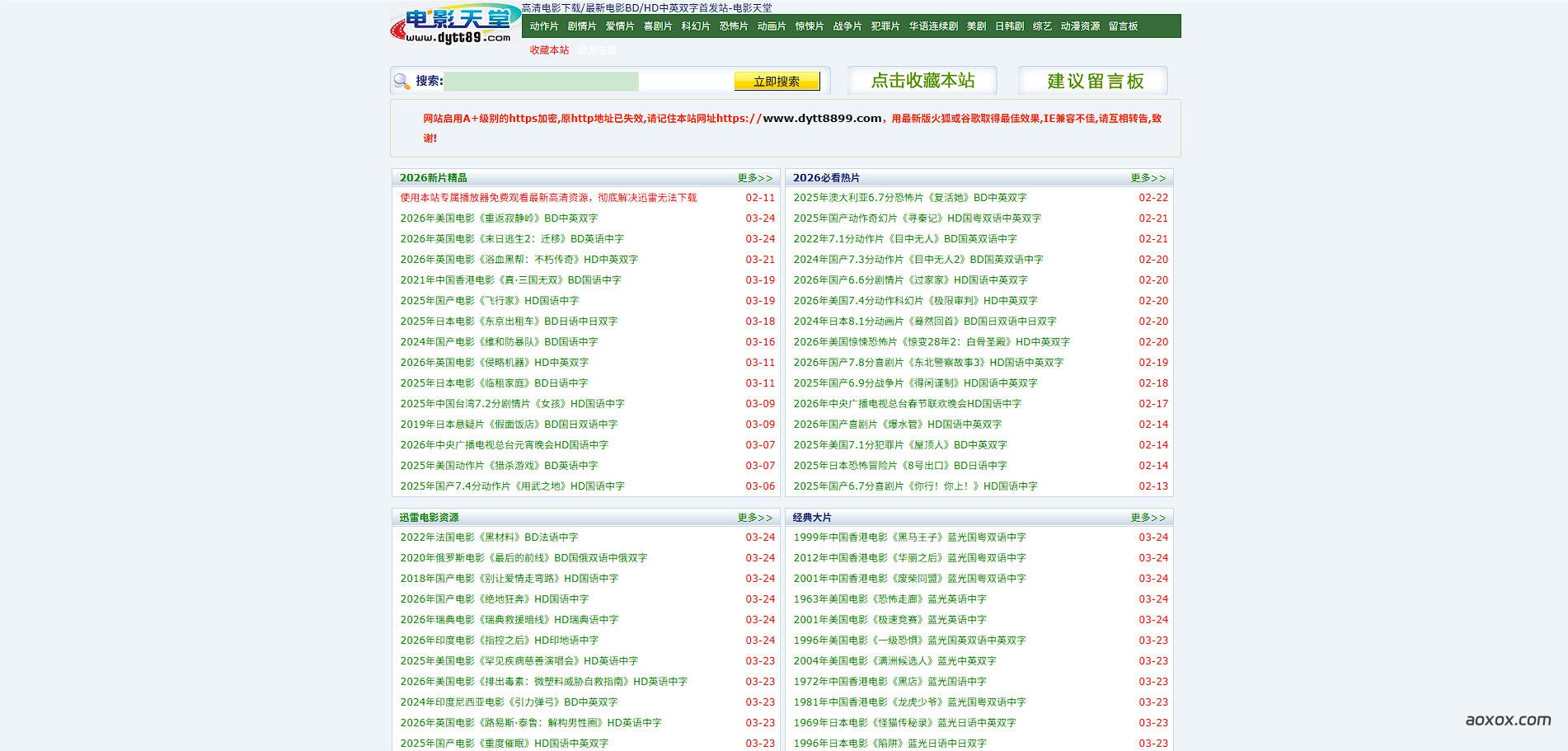Open the 动漫资源 navigation item
The height and width of the screenshot is (751, 1568).
coord(1080,26)
